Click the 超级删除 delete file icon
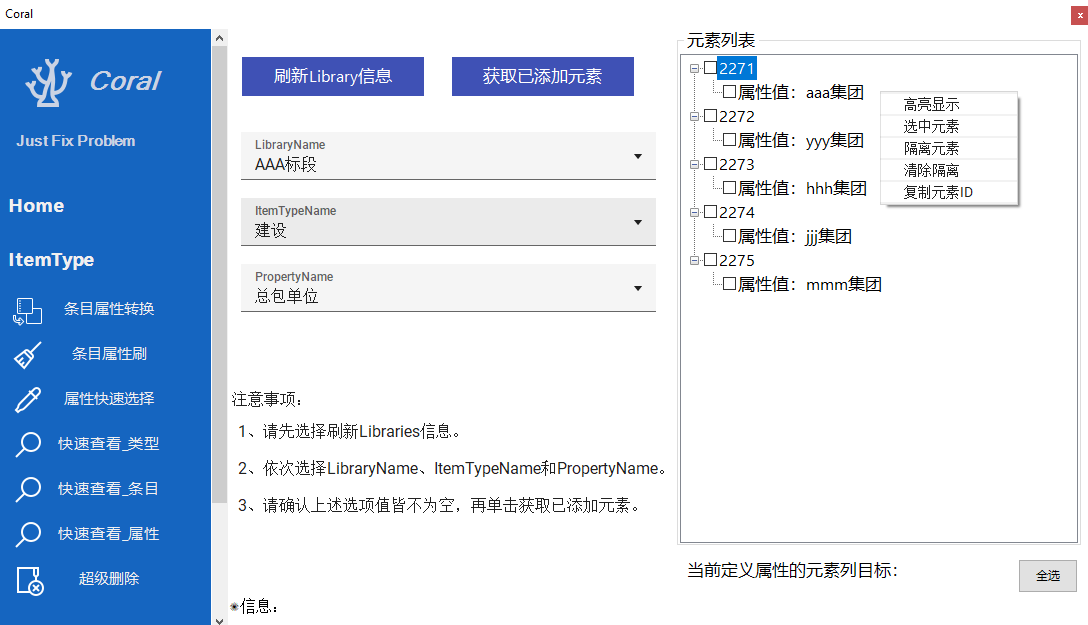 point(29,580)
